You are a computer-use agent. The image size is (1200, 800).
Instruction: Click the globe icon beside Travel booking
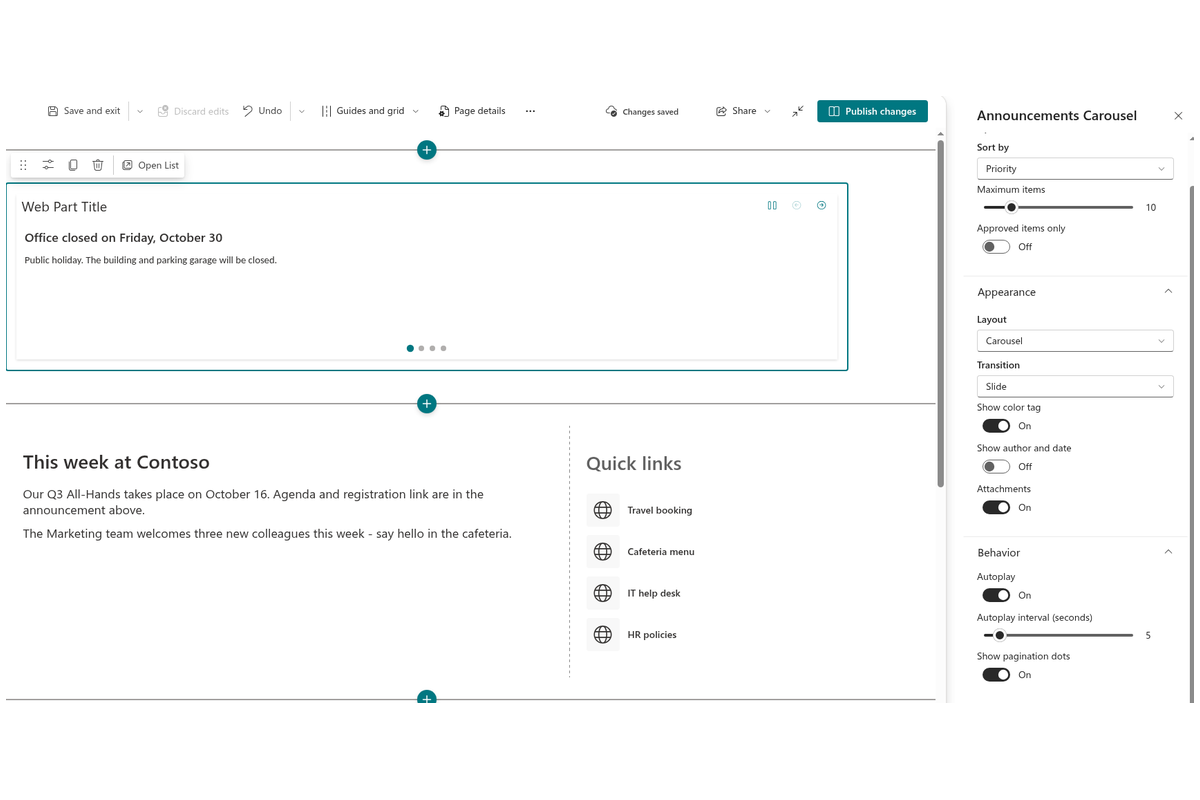tap(603, 510)
